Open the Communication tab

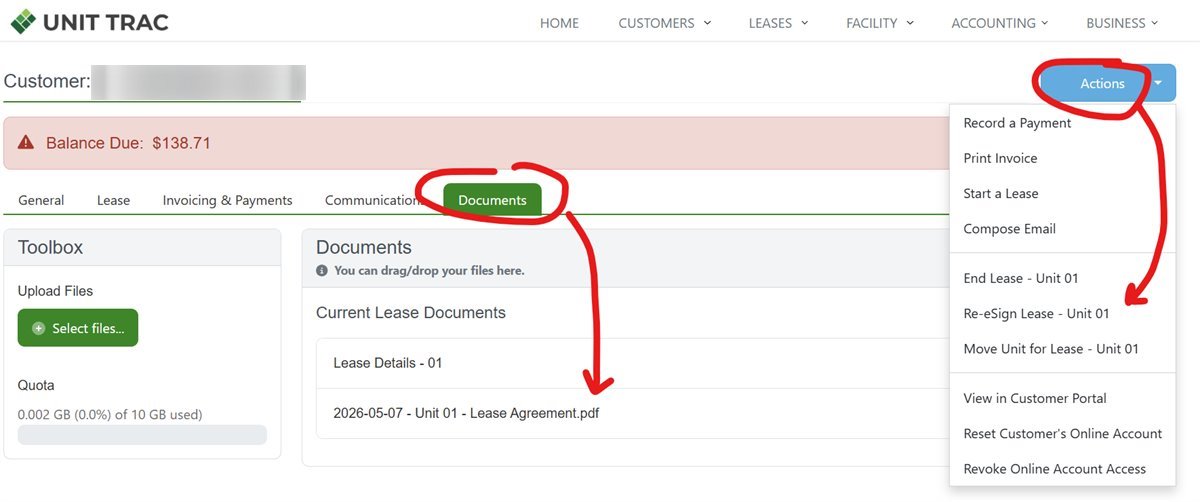372,200
